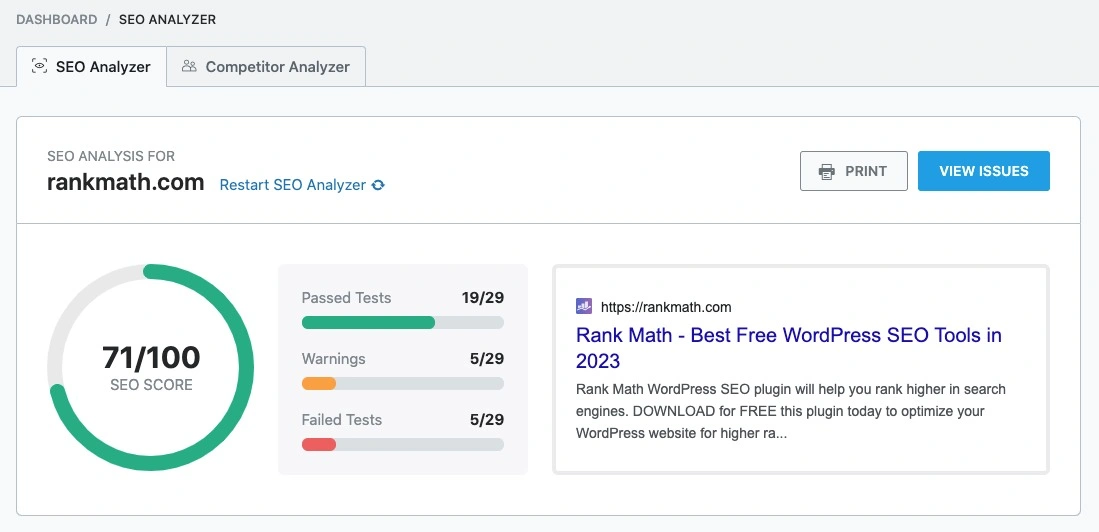The width and height of the screenshot is (1099, 532).
Task: Click the circular 71/100 SEO score gauge
Action: click(x=151, y=367)
